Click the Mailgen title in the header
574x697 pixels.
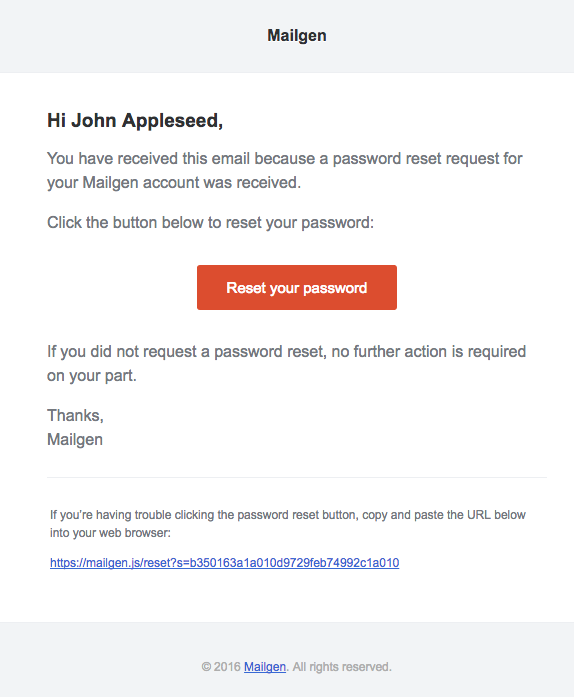297,36
